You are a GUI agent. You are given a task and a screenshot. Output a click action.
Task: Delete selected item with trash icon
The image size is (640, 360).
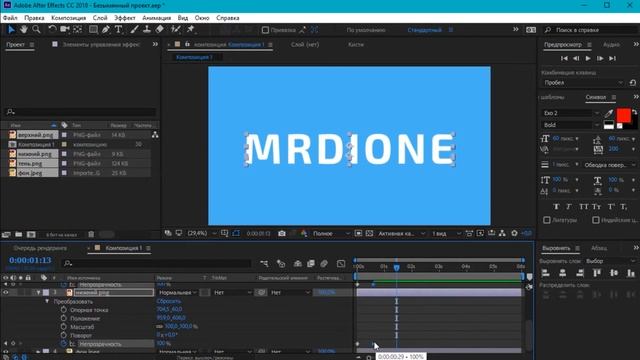(91, 234)
